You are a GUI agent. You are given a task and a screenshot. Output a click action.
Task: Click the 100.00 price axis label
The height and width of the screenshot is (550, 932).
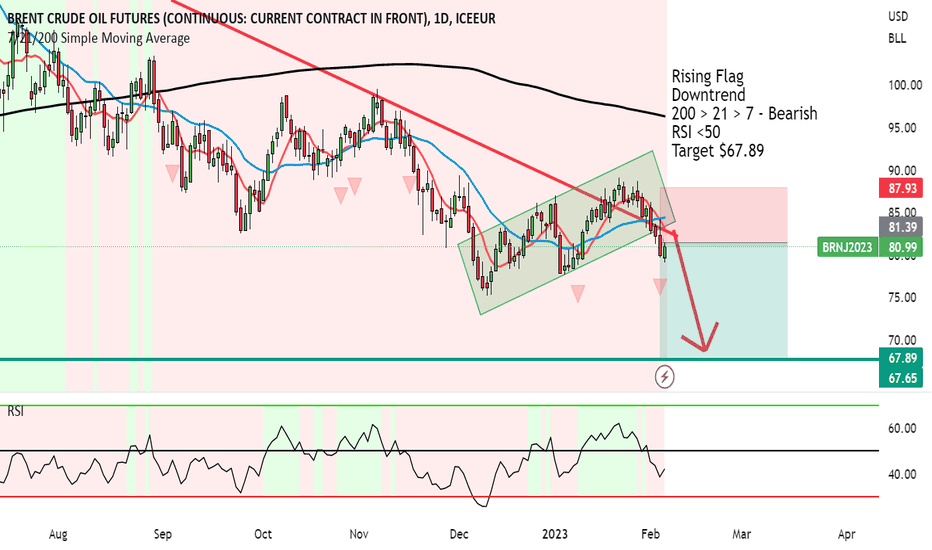click(x=905, y=86)
